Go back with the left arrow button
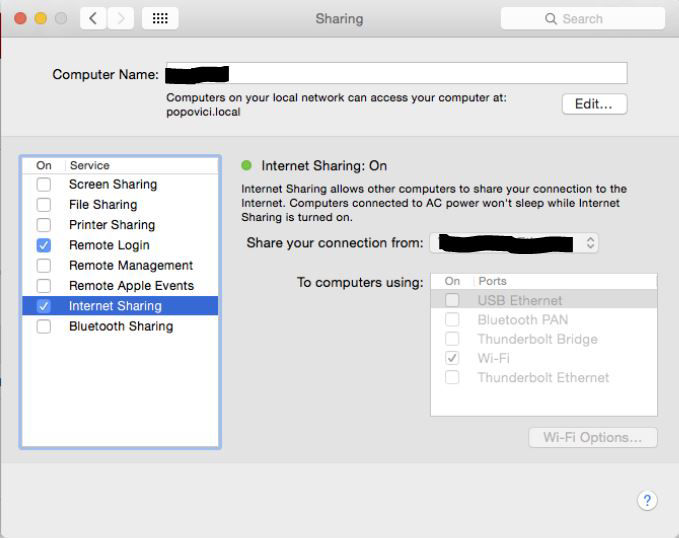The width and height of the screenshot is (679, 539). click(93, 18)
